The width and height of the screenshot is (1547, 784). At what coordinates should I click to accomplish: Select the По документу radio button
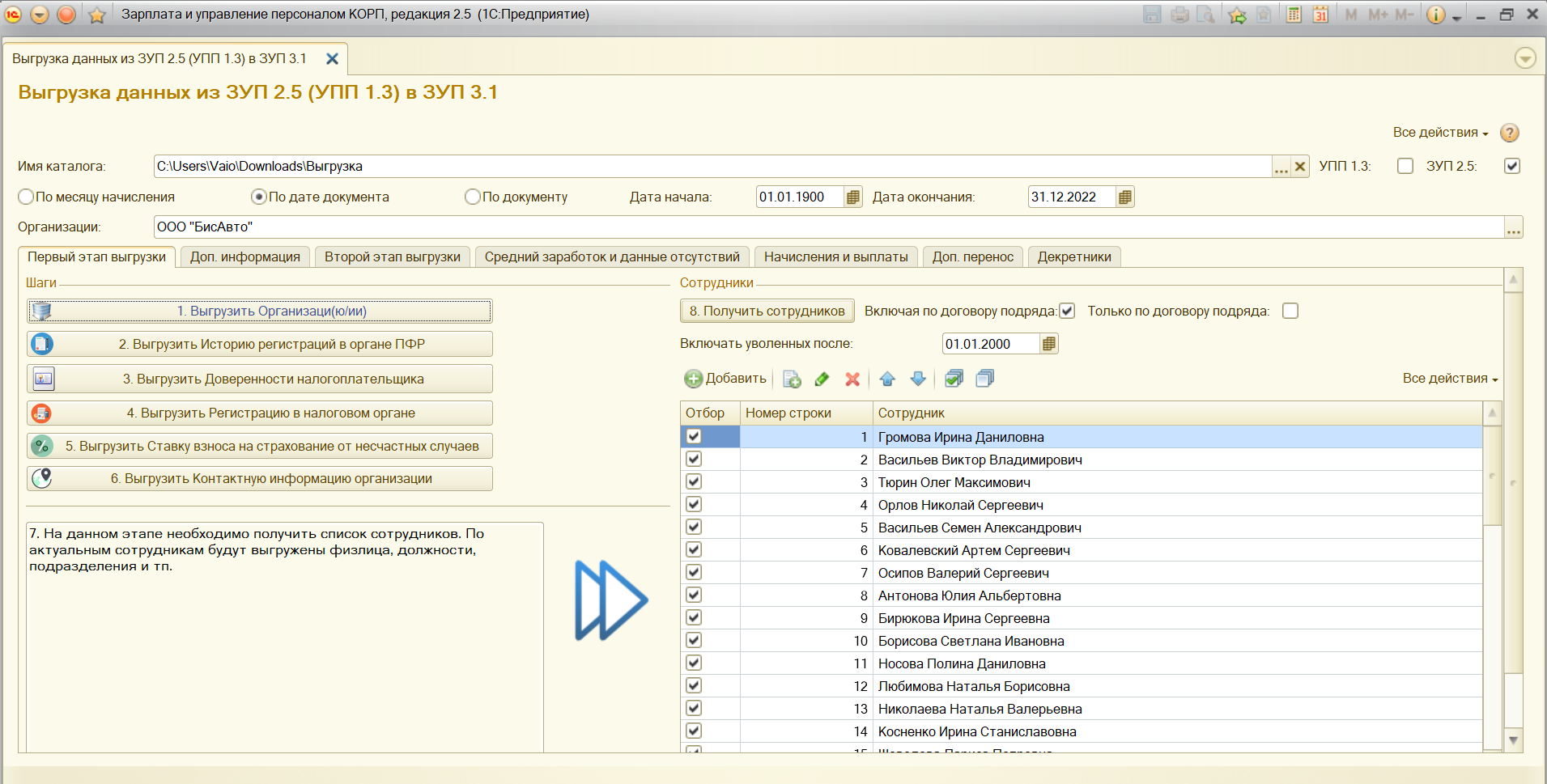(x=473, y=197)
